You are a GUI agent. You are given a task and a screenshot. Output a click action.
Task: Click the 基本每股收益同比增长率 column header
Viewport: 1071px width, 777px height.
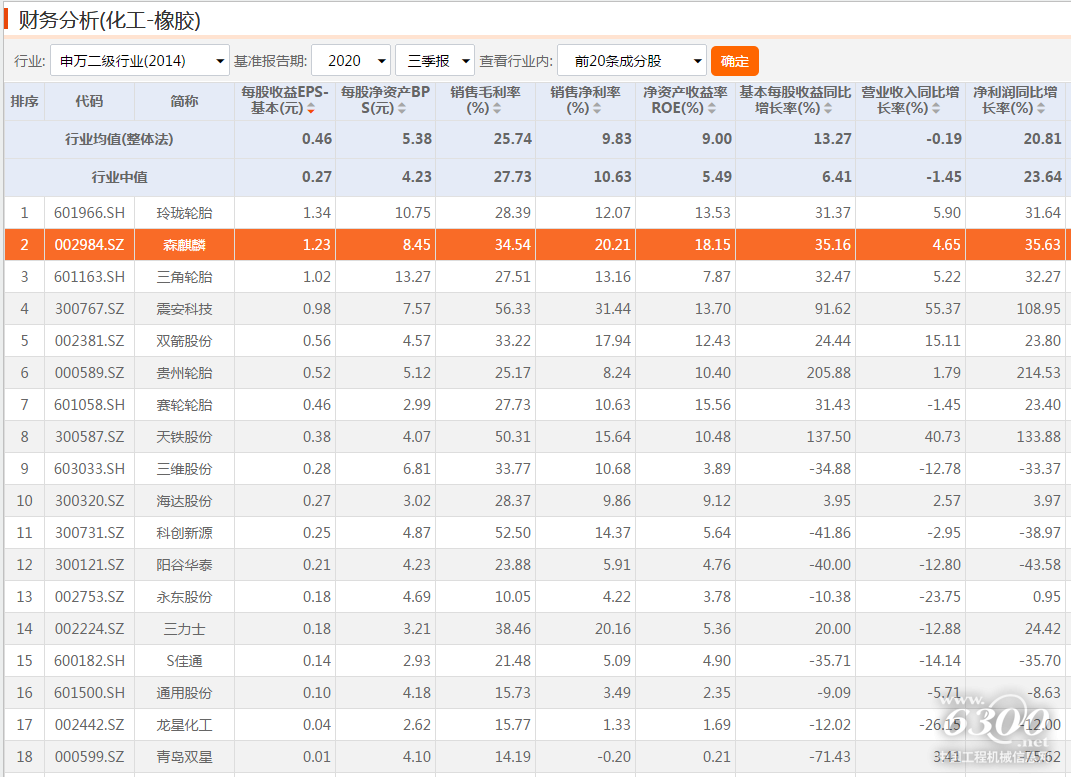click(795, 100)
